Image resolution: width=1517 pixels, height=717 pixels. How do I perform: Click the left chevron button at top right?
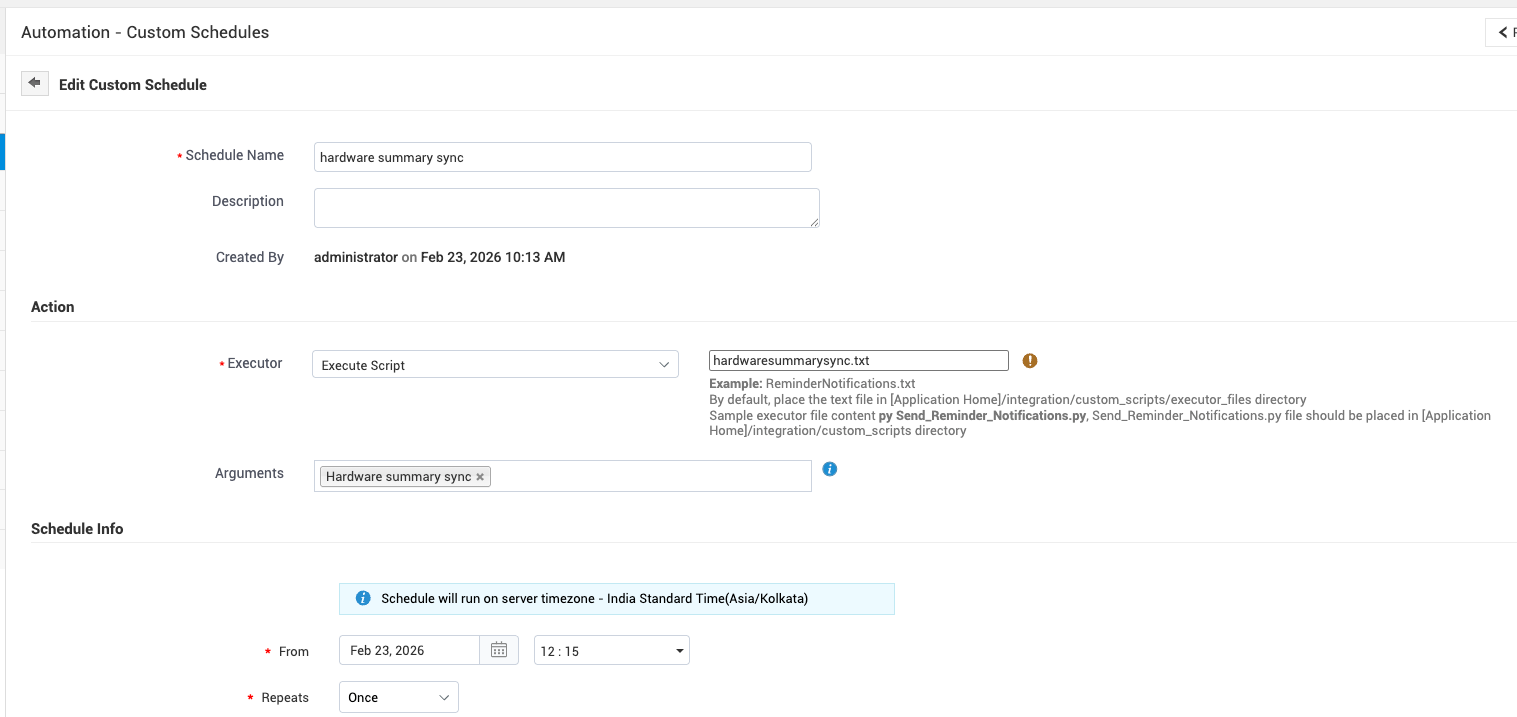pyautogui.click(x=1502, y=33)
